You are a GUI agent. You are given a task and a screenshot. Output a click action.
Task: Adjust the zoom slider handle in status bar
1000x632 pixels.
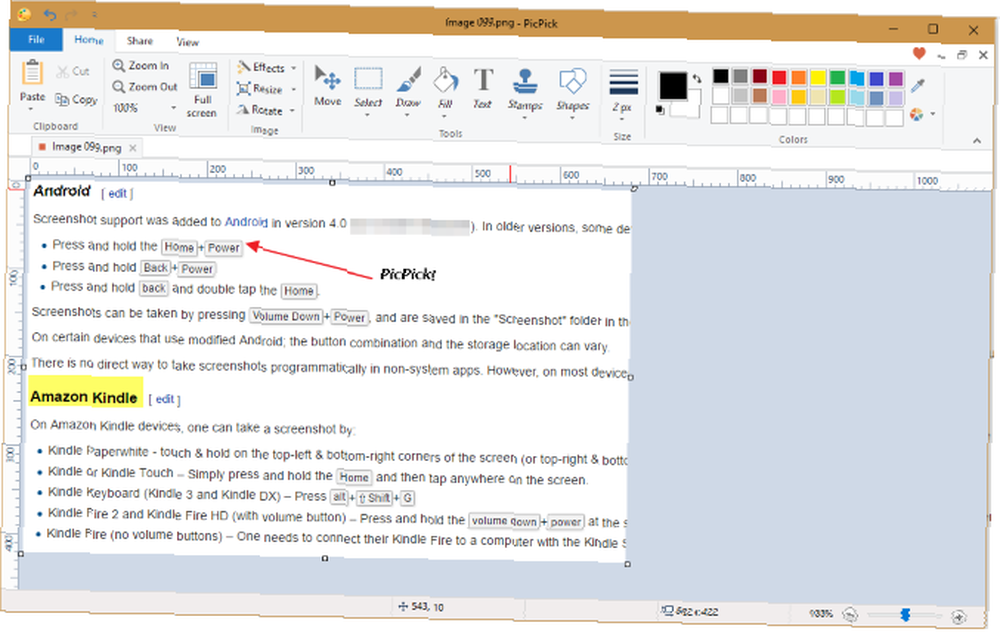point(905,615)
